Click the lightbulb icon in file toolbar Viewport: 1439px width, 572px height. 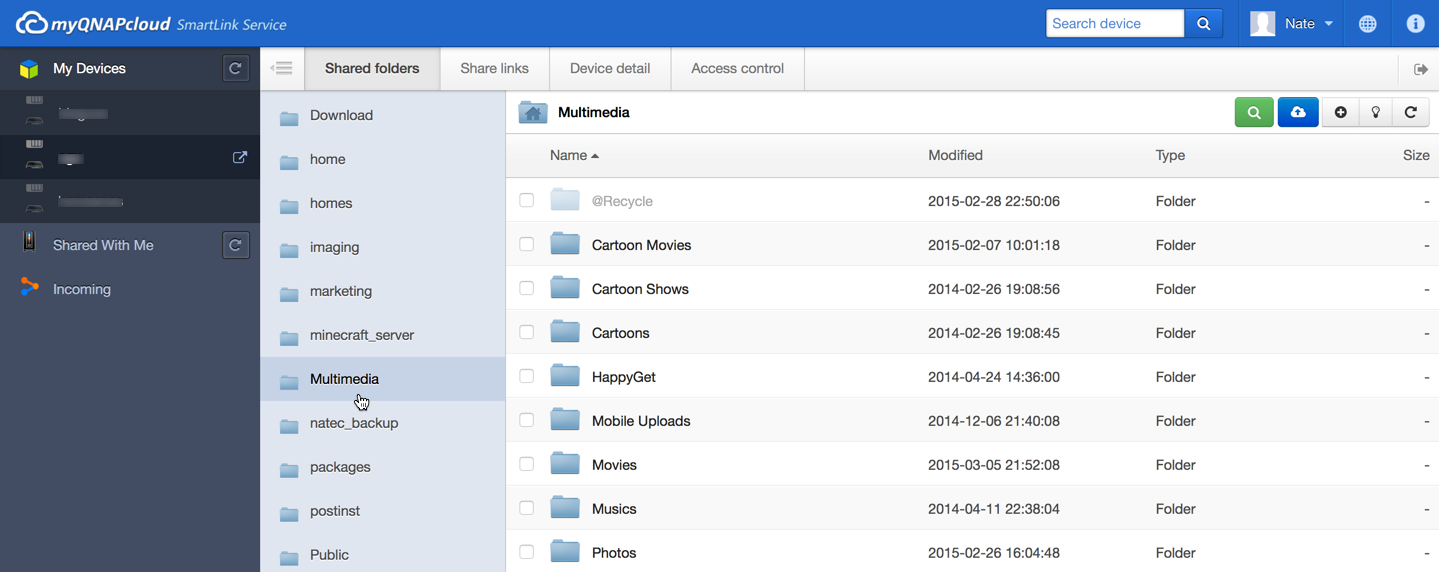point(1376,113)
